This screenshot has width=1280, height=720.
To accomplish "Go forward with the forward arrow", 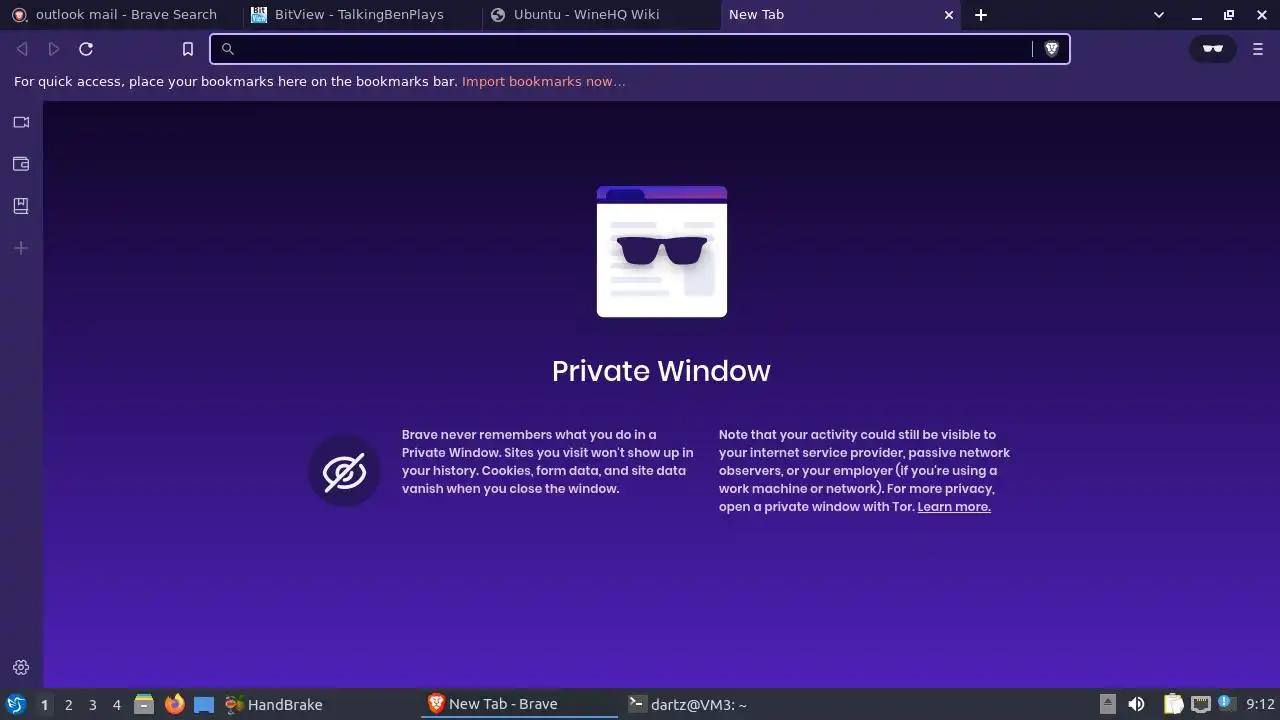I will [x=54, y=49].
